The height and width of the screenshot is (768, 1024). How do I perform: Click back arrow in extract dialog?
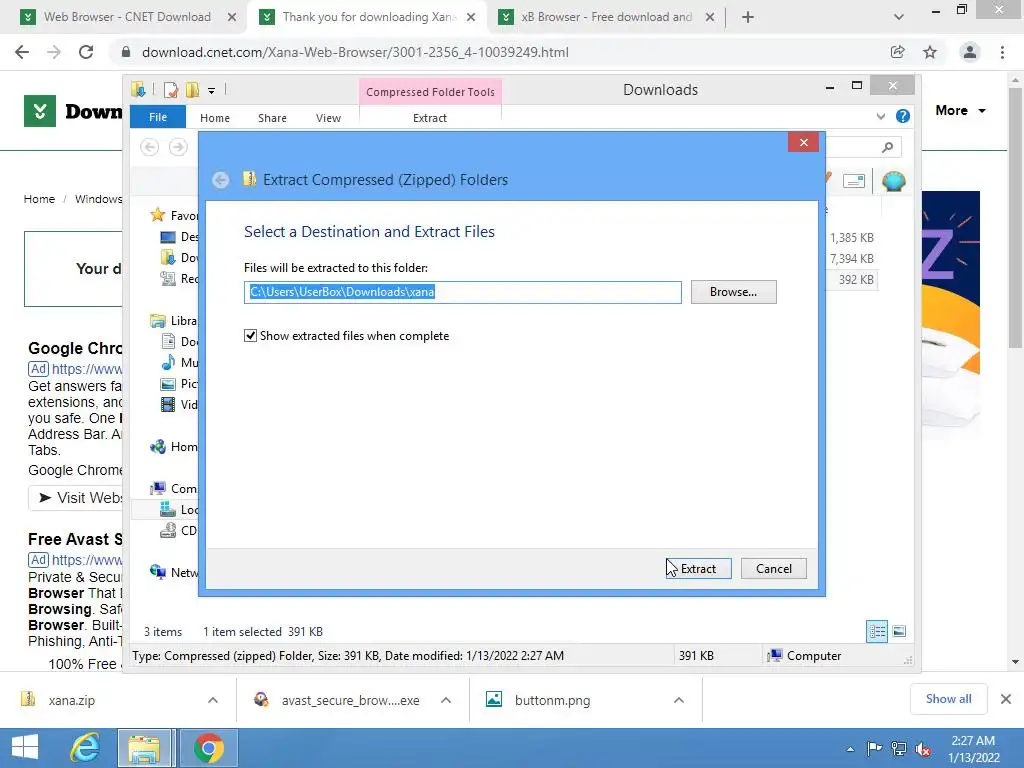coord(221,180)
